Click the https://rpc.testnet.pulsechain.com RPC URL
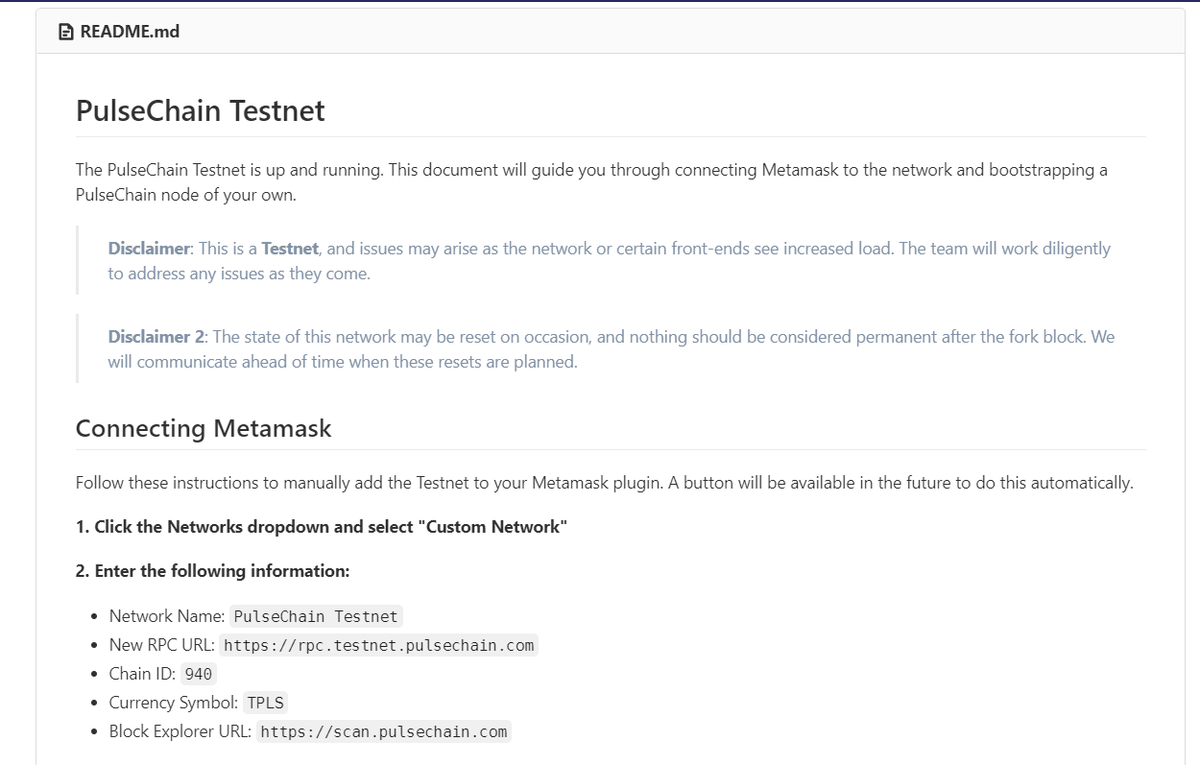This screenshot has width=1200, height=765. point(378,645)
